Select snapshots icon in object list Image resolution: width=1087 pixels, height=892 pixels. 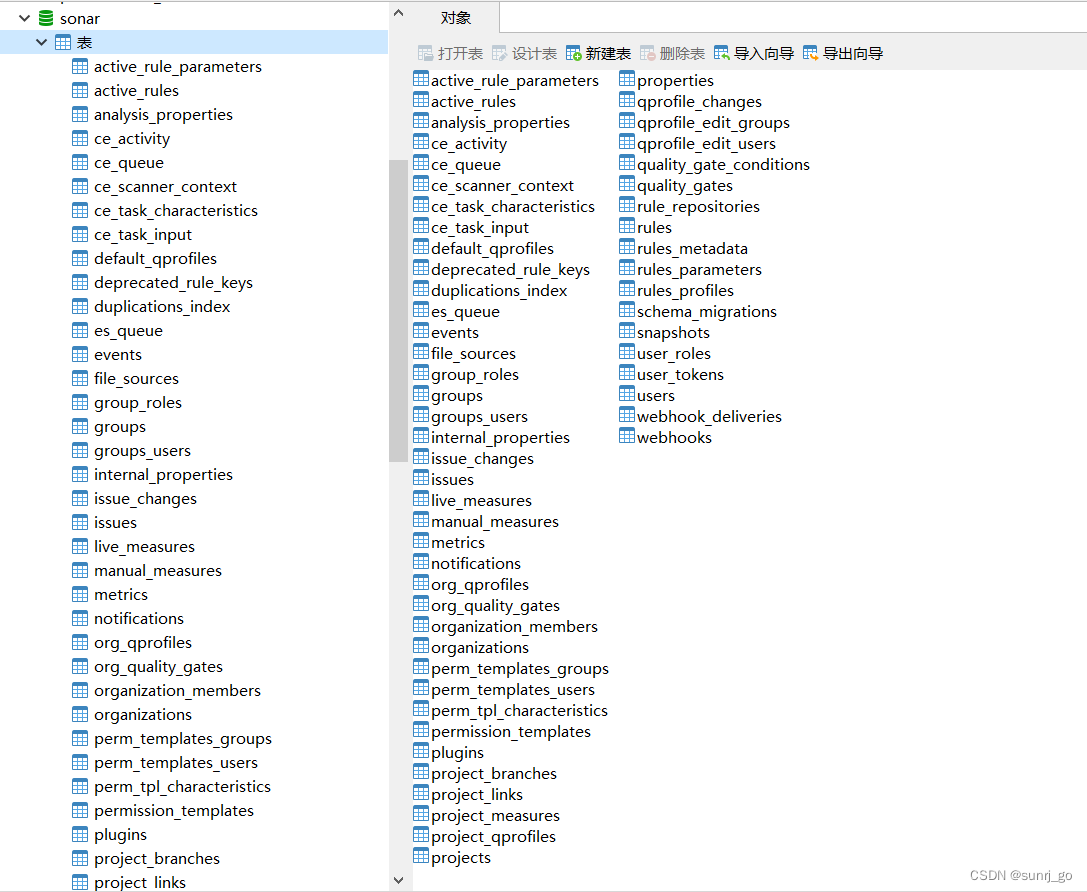(x=627, y=331)
